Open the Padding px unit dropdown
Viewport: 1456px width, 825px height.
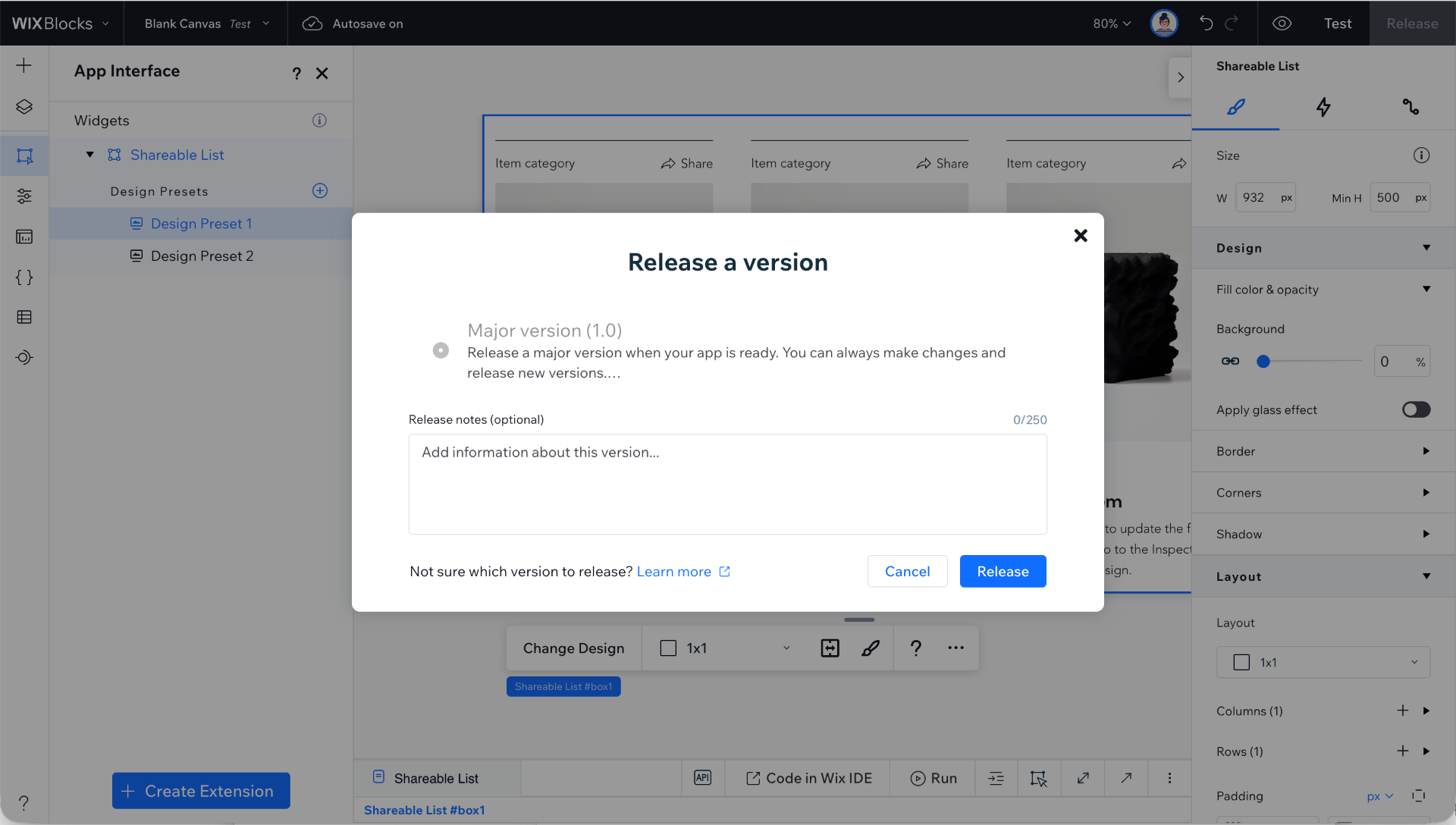point(1380,796)
